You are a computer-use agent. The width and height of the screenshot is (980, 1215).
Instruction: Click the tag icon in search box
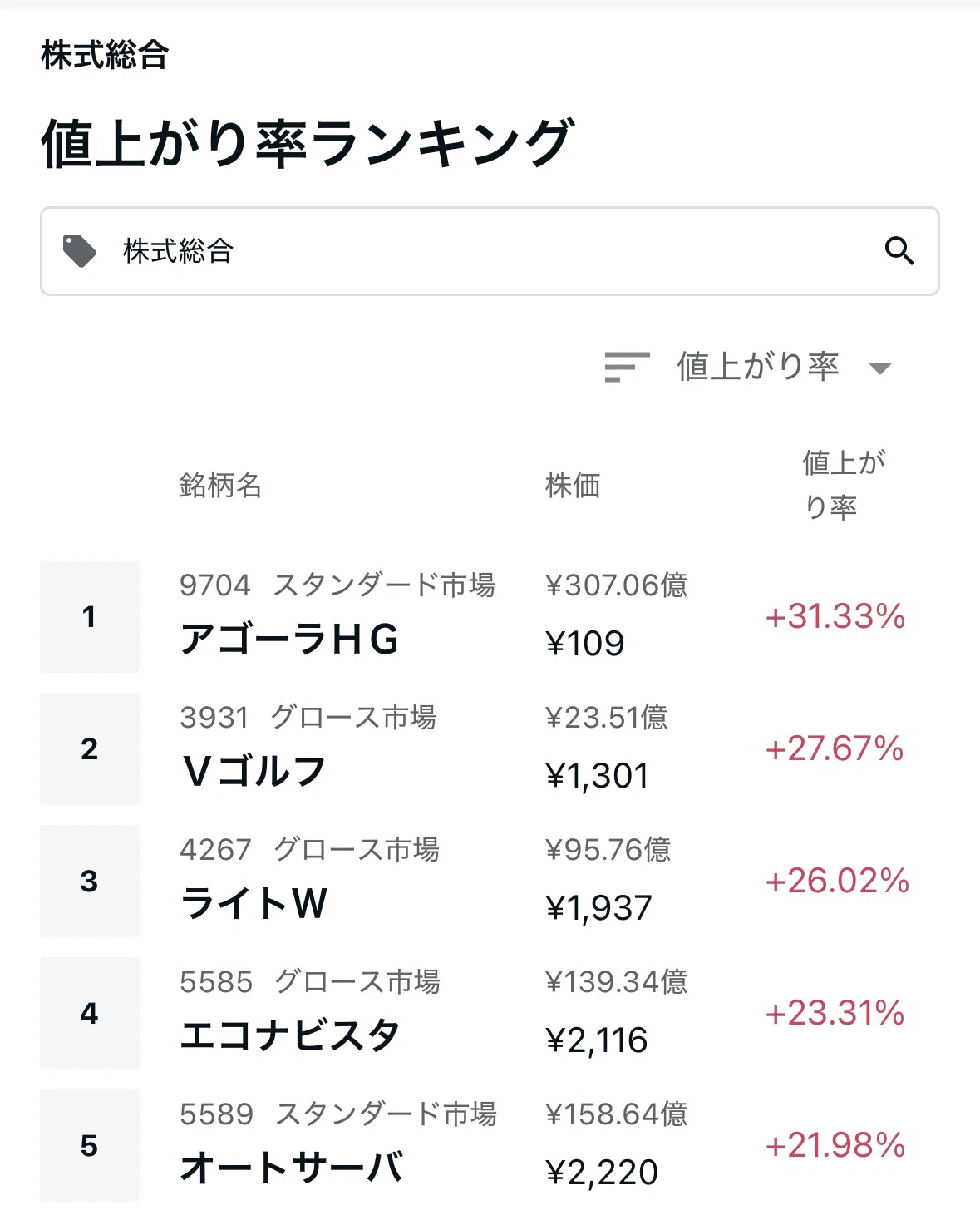(x=80, y=251)
